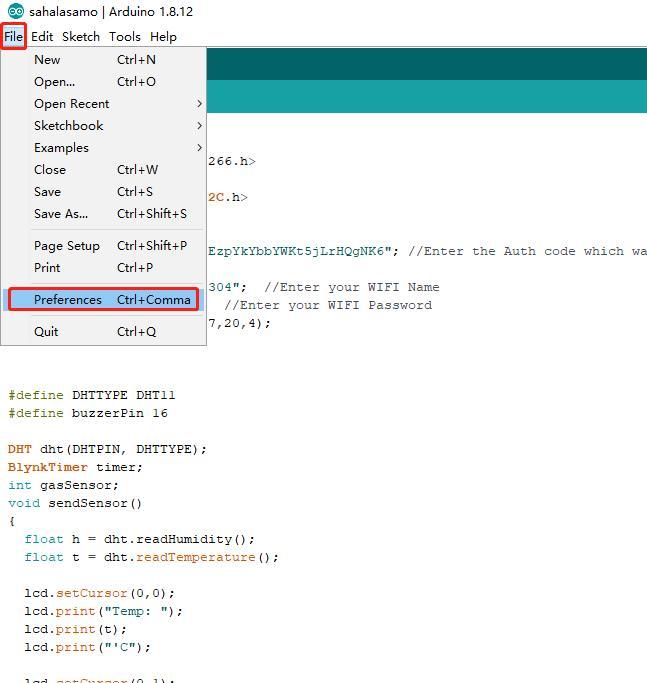Click the '#define buzzerPin 16' code line

pyautogui.click(x=88, y=413)
